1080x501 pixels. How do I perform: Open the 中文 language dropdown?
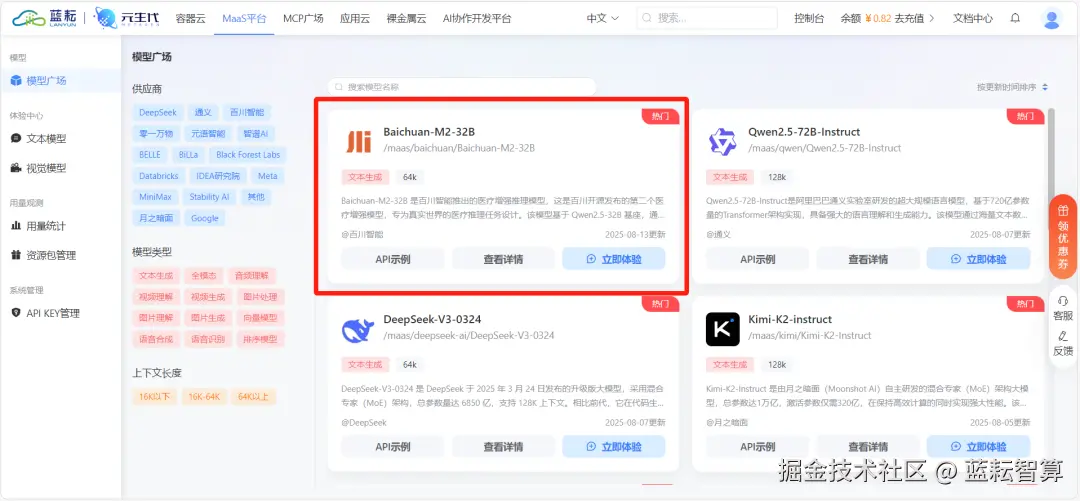tap(603, 19)
